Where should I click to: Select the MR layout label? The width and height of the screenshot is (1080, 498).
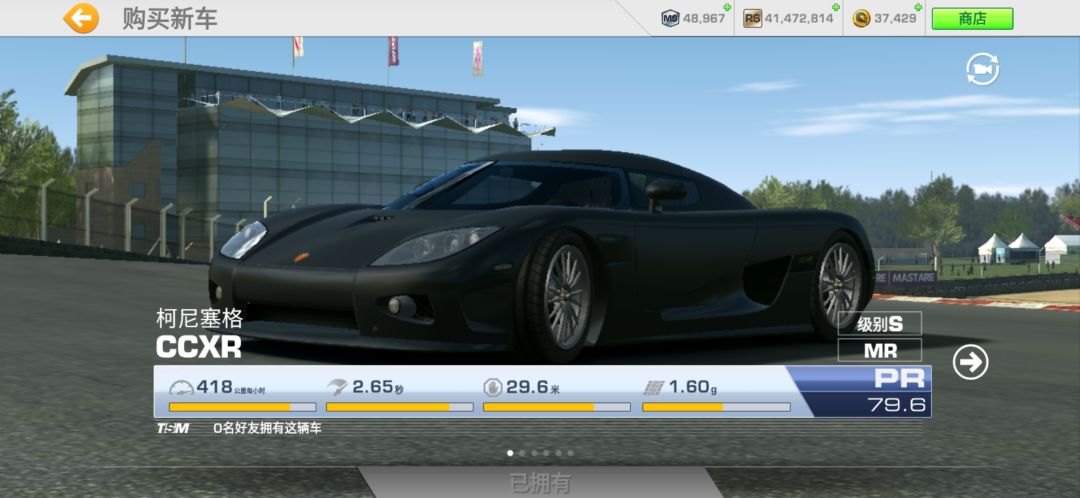click(880, 350)
